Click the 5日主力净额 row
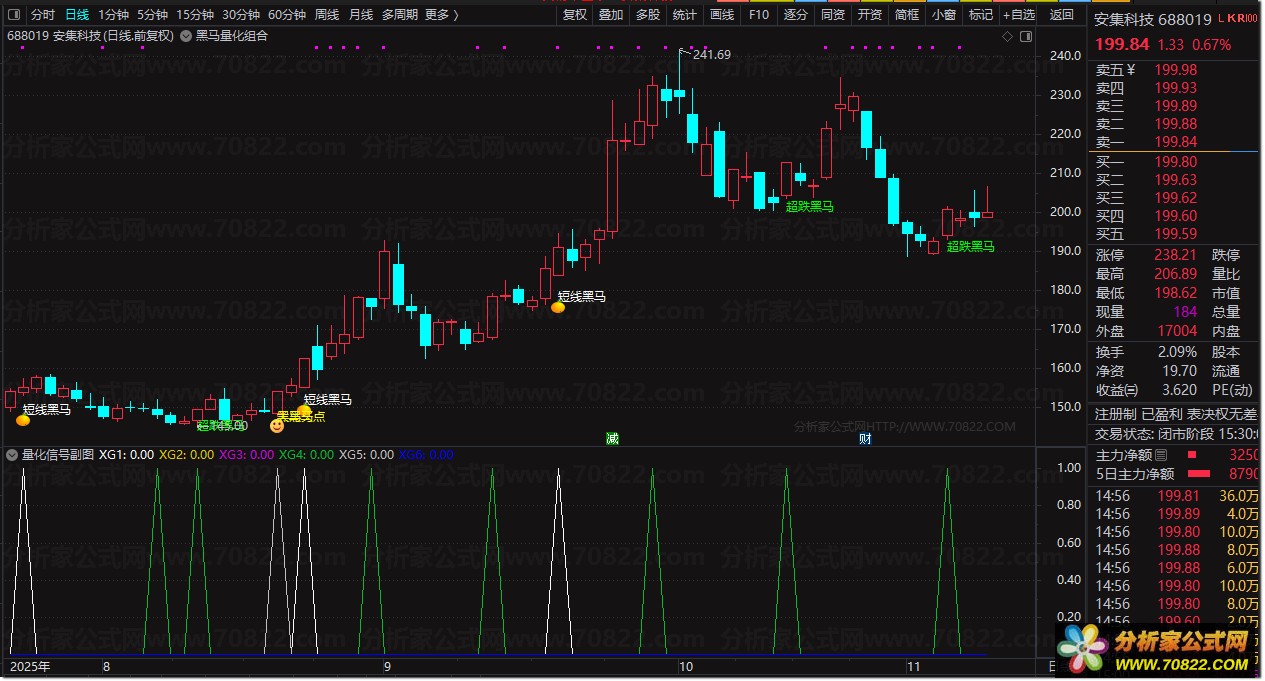The width and height of the screenshot is (1265, 681). (1176, 474)
